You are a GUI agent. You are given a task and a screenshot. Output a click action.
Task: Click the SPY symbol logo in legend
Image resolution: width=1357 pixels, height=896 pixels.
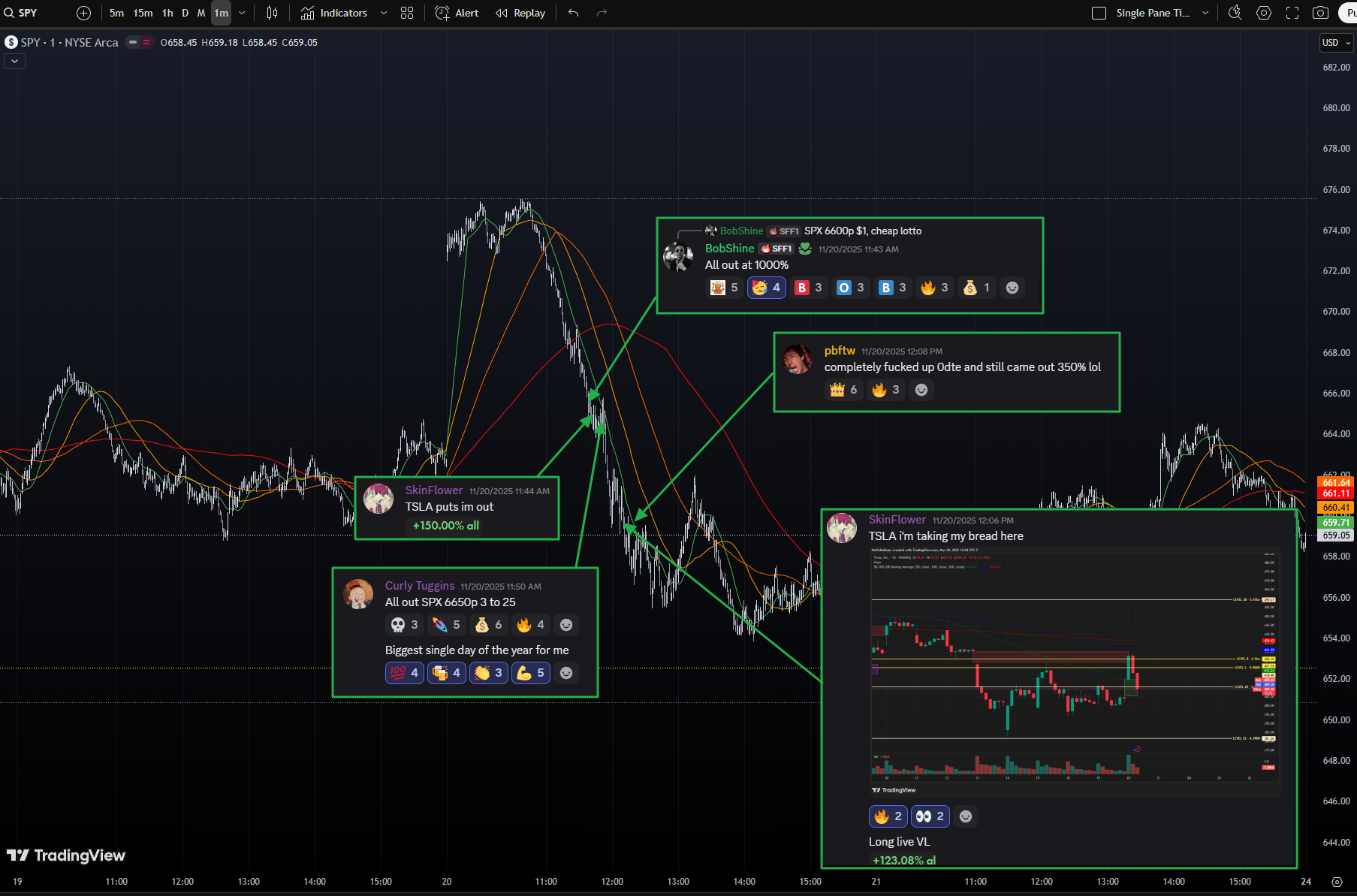coord(11,42)
